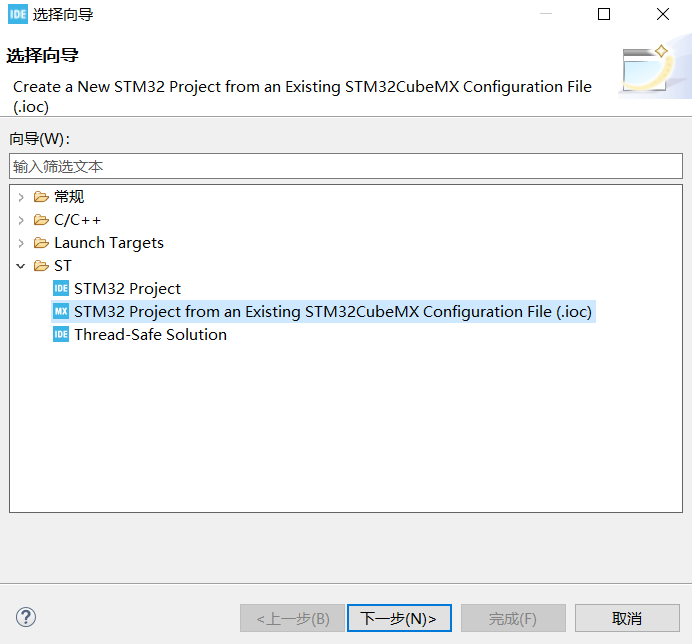The image size is (692, 644).
Task: Select the ST category label
Action: pyautogui.click(x=63, y=266)
